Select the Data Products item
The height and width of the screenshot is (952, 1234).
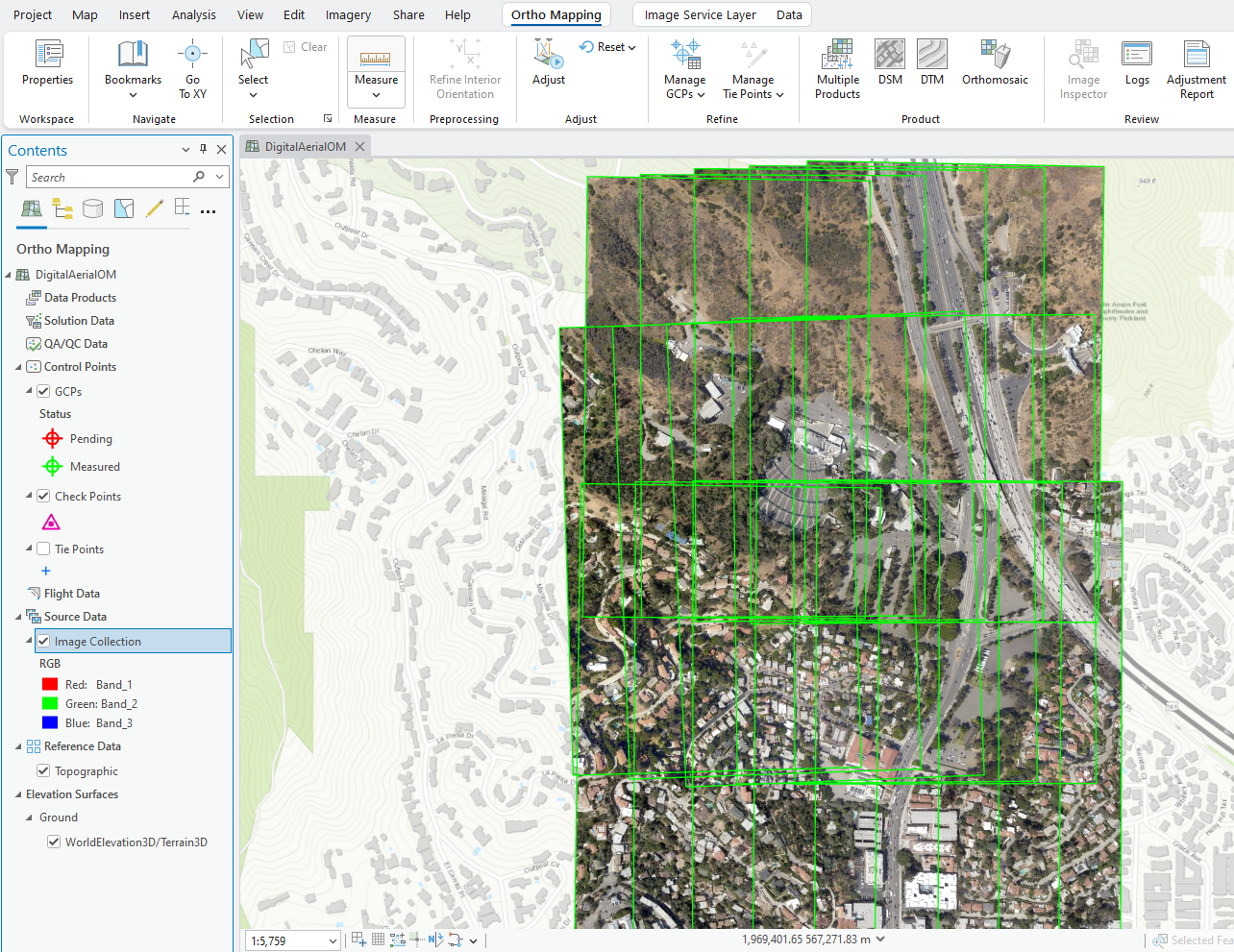pos(80,298)
